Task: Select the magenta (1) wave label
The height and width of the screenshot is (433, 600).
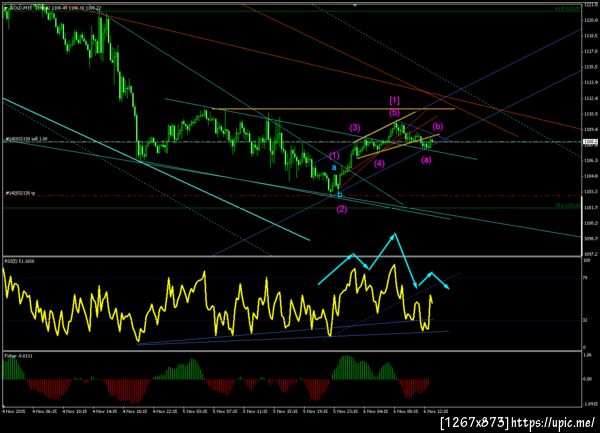Action: [334, 156]
